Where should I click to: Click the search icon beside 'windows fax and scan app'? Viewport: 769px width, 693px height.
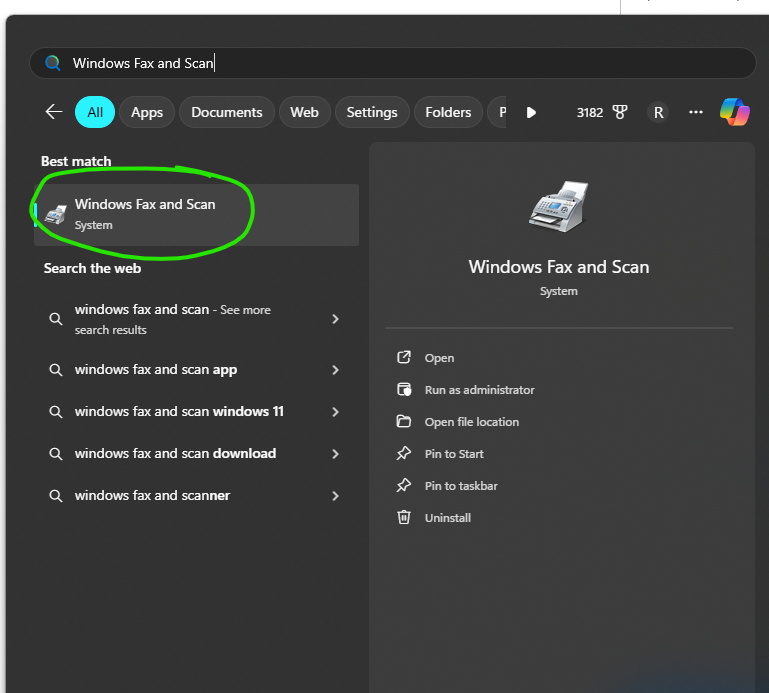coord(56,370)
